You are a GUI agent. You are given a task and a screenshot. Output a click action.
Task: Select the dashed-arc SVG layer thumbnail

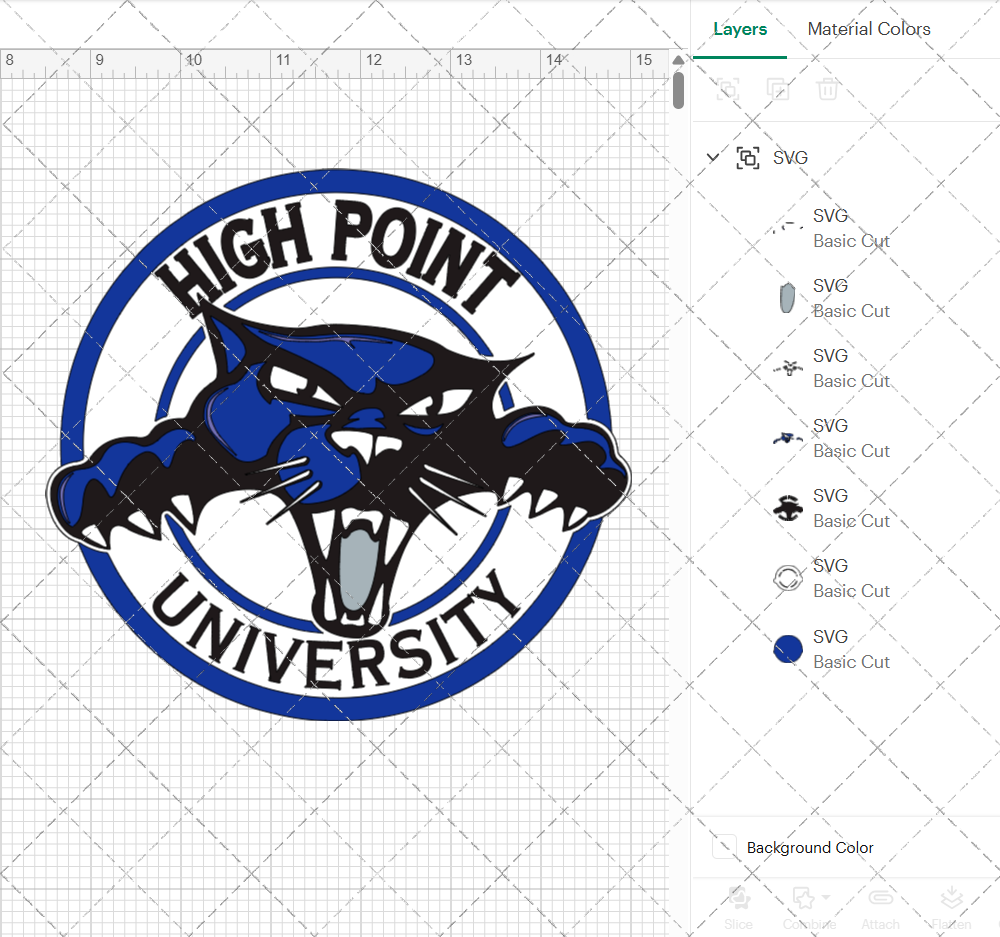point(788,228)
